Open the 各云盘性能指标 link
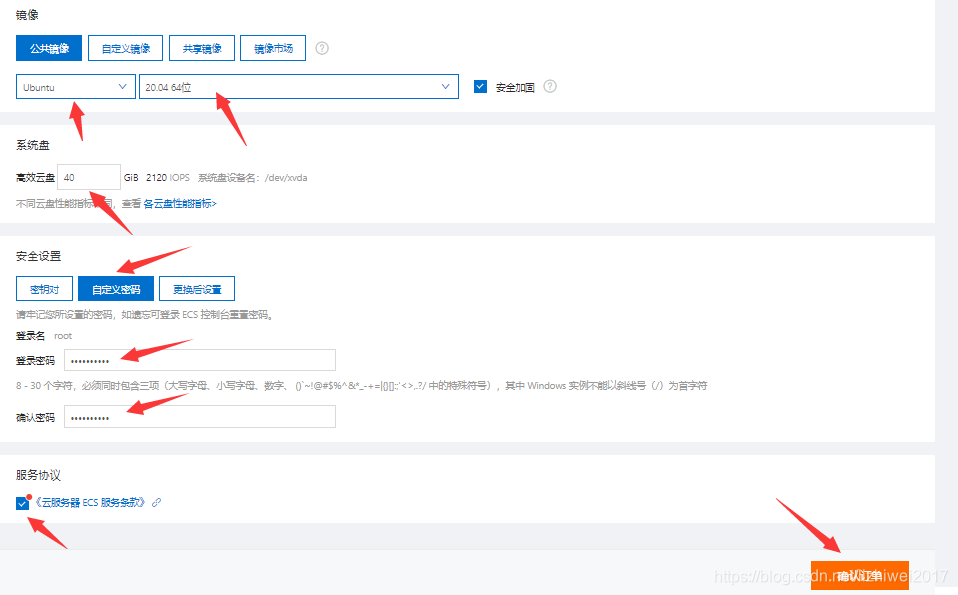Screen dimensions: 958x595 tap(180, 203)
